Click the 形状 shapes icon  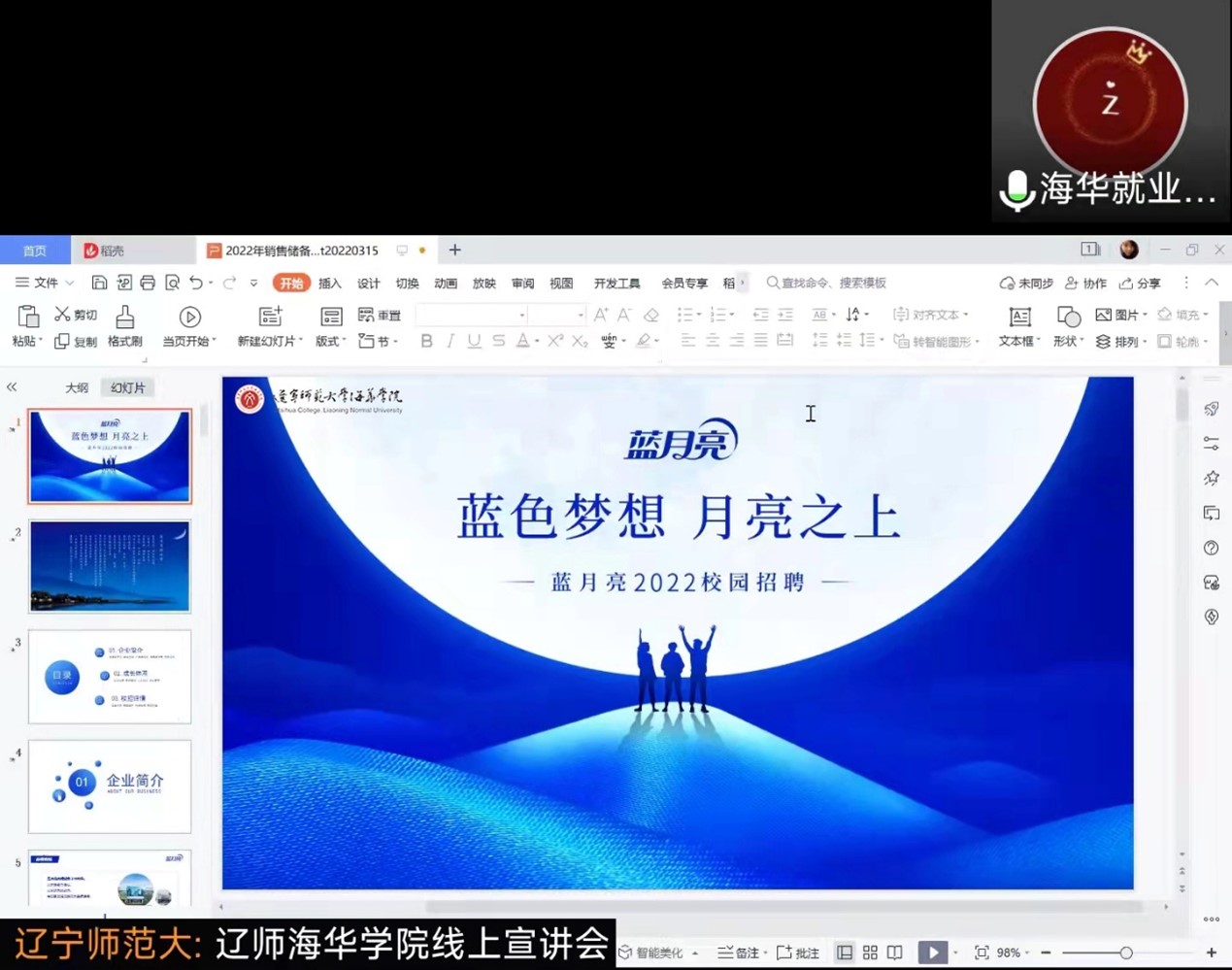pyautogui.click(x=1069, y=317)
